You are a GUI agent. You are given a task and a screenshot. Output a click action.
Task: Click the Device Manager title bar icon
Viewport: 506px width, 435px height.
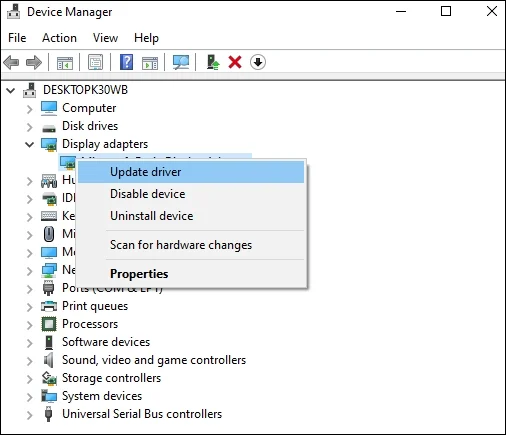(x=14, y=12)
